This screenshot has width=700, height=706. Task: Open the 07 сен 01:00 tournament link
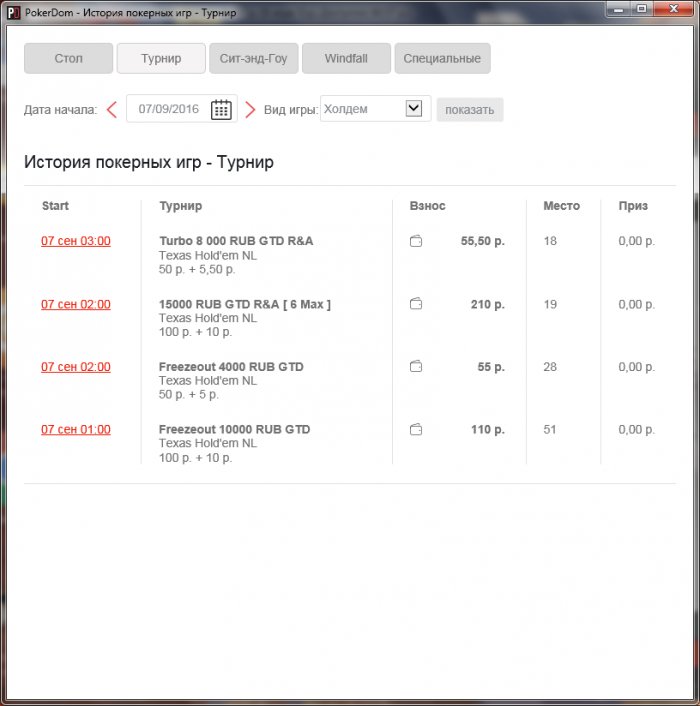76,430
